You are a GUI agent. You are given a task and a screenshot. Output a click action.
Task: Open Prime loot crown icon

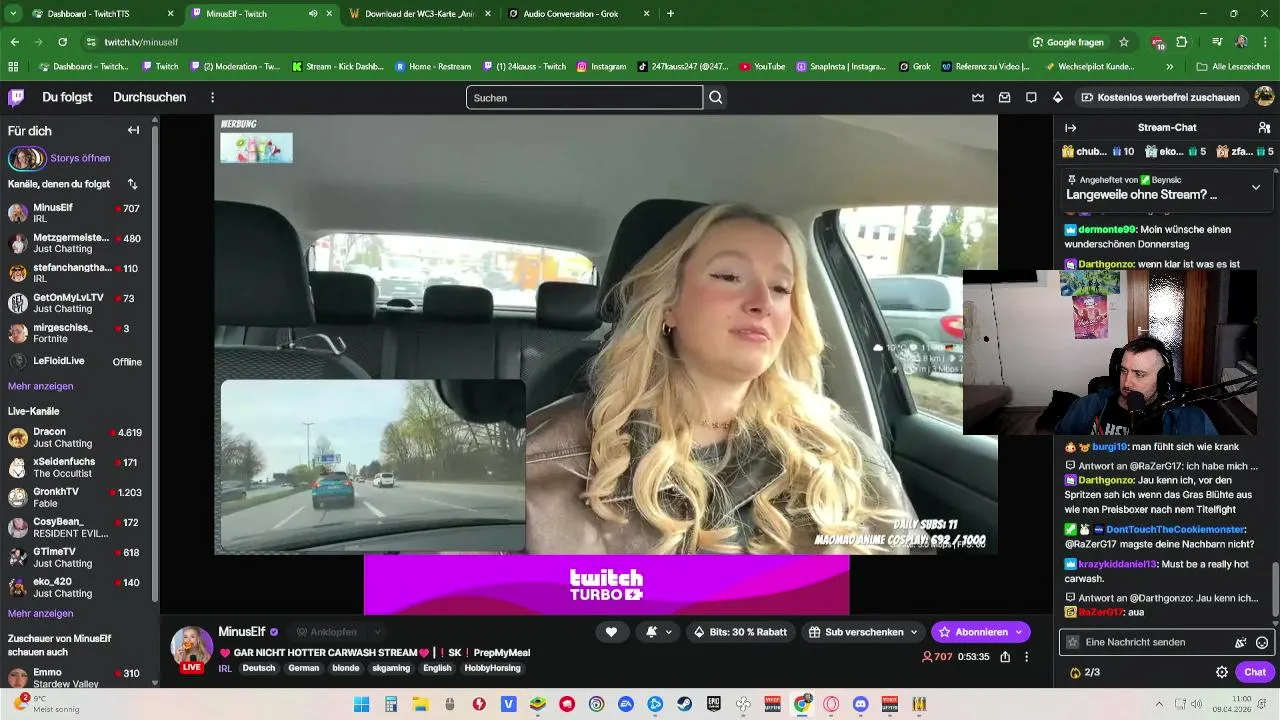tap(978, 97)
